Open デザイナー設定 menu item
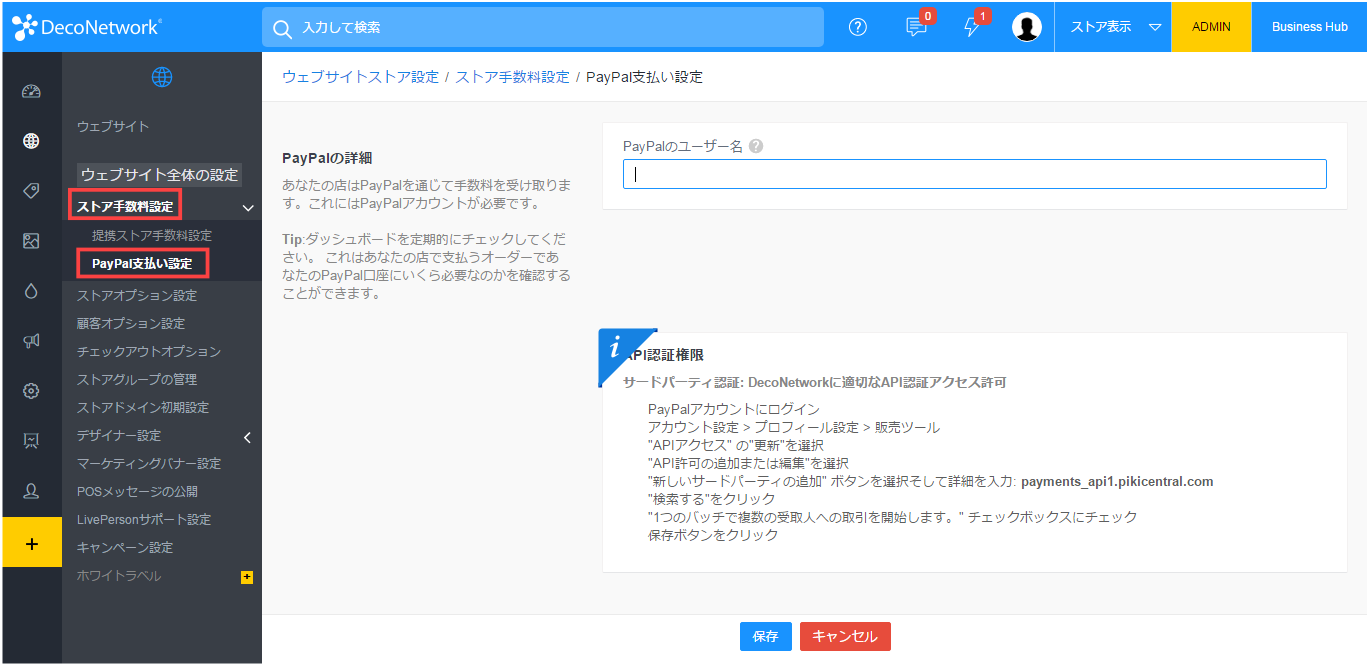This screenshot has width=1368, height=665. tap(119, 436)
